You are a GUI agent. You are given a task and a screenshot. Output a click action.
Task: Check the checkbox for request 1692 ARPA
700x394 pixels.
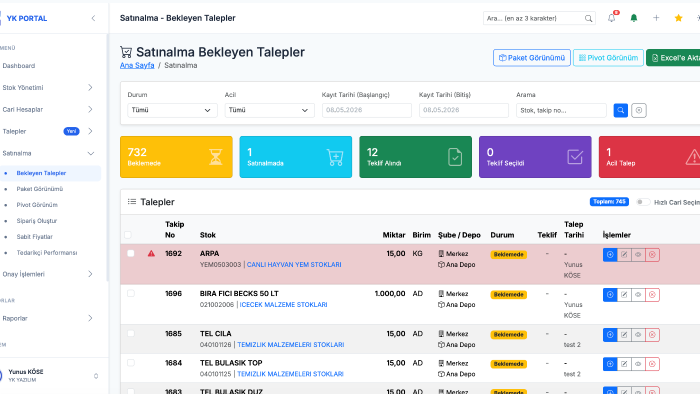130,253
